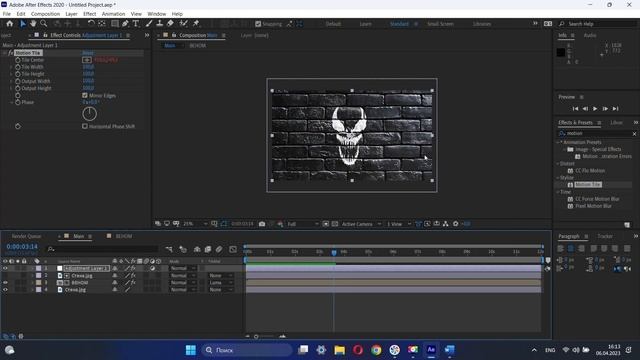The height and width of the screenshot is (360, 640).
Task: Toggle adjustment layer switch on Adjustment Layer 1
Action: point(153,268)
